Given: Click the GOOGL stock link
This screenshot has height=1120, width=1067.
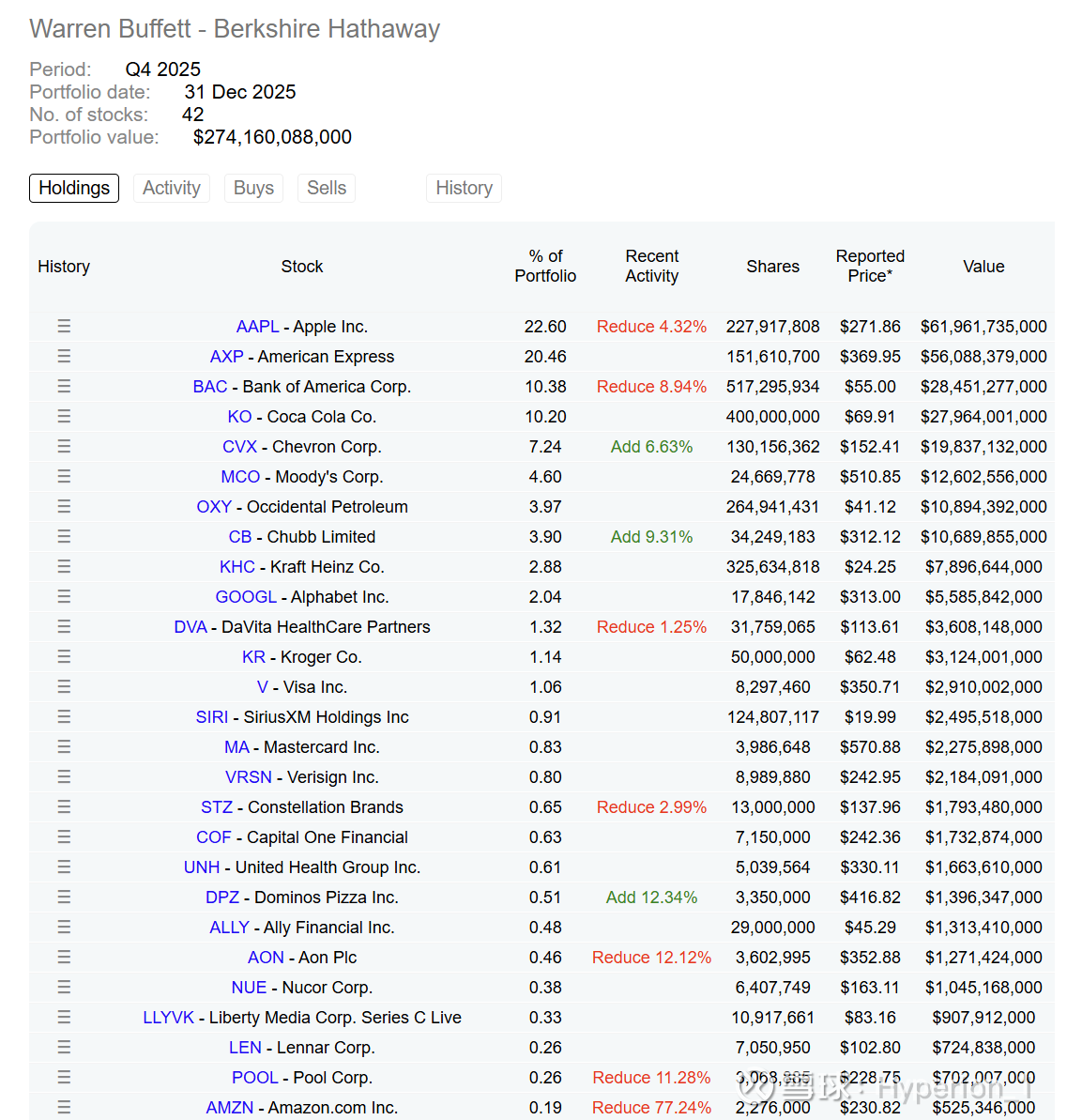Looking at the screenshot, I should pos(246,597).
